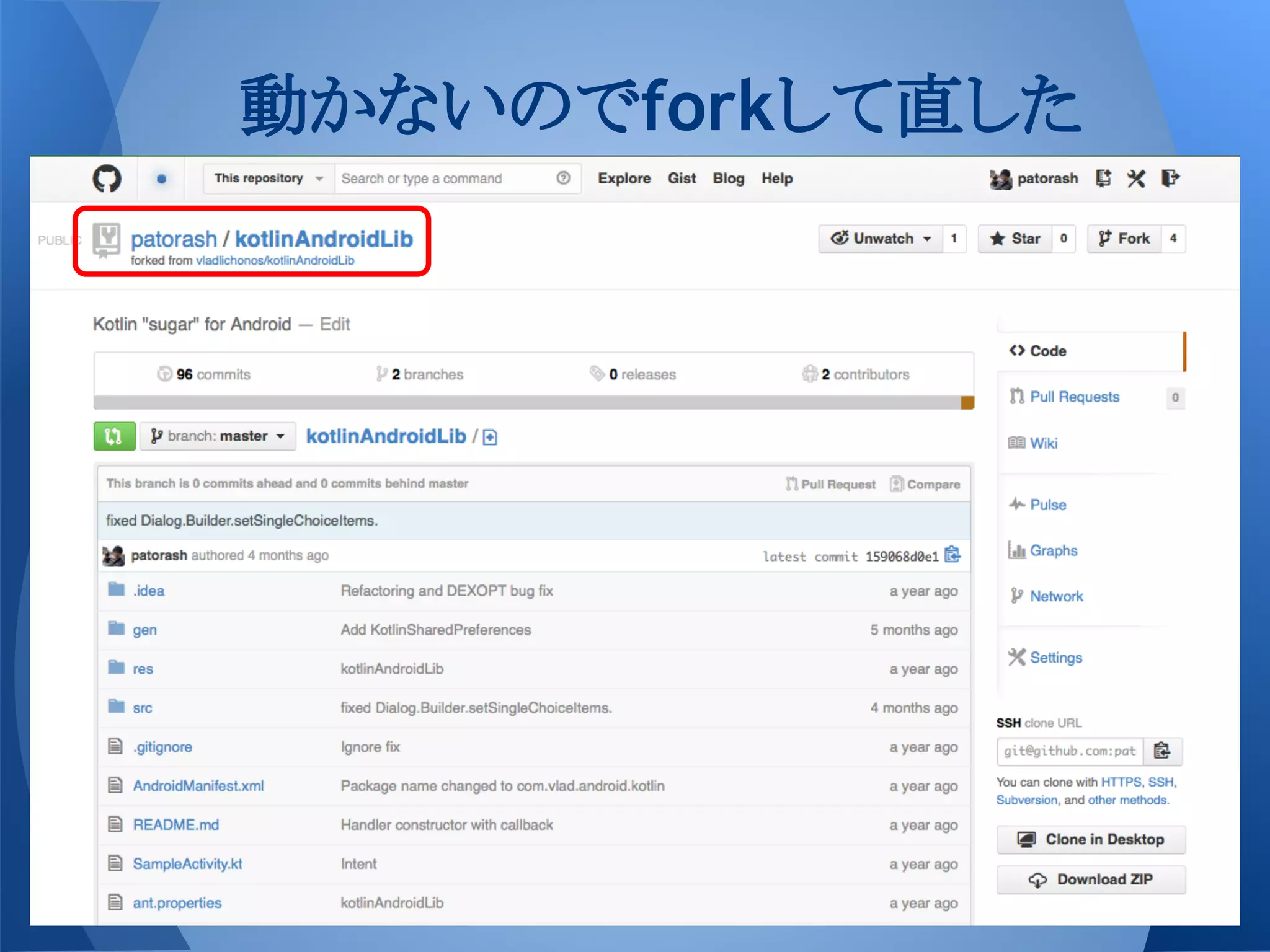Copy SSH clone URL clipboard icon
The width and height of the screenshot is (1270, 952).
[1163, 751]
